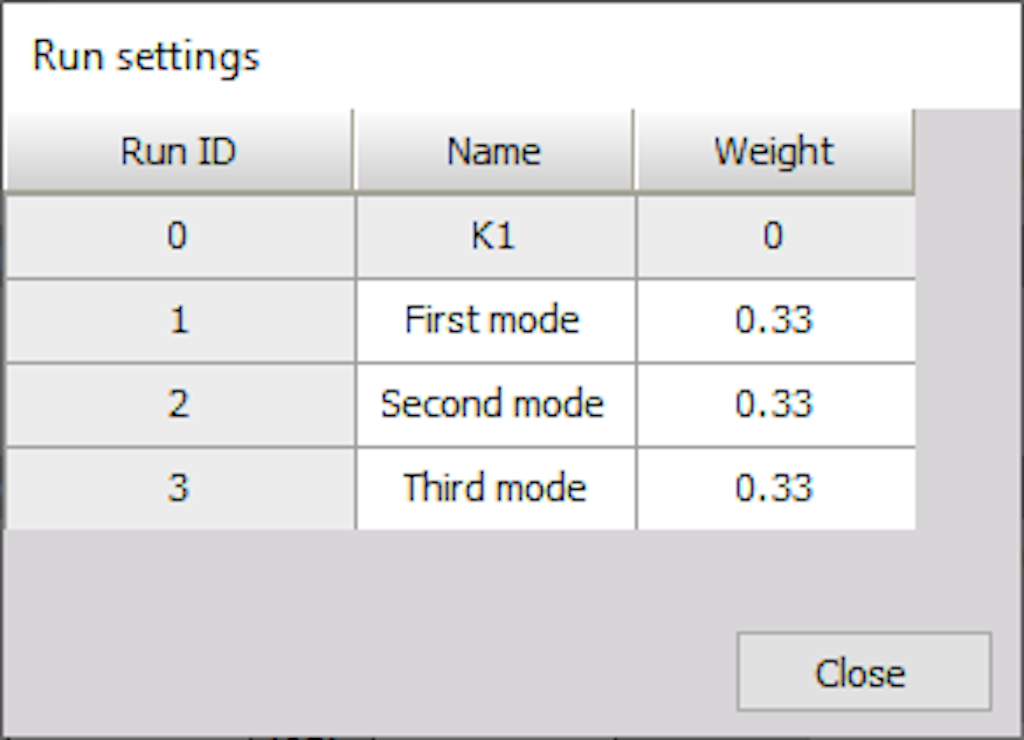
Task: Click the Name column header
Action: [x=494, y=151]
